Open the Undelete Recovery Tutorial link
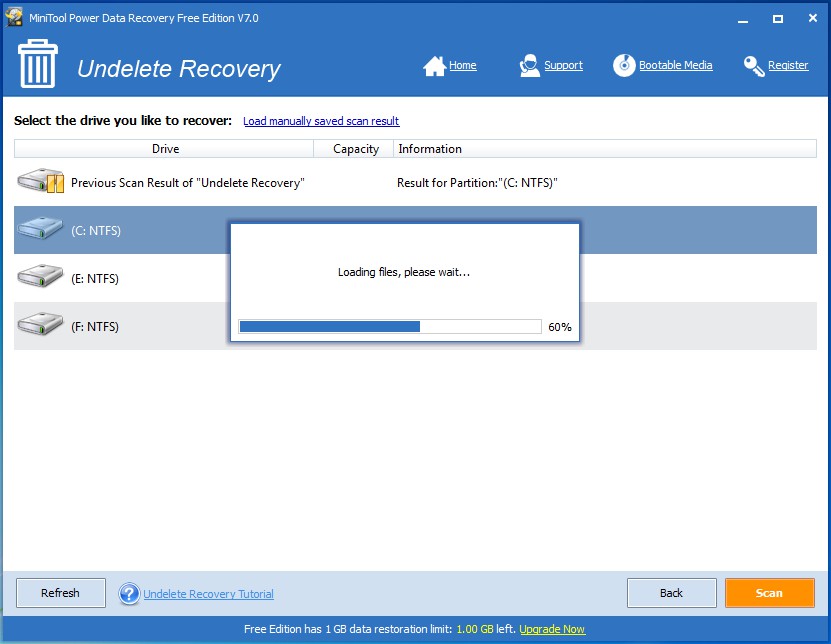 (x=208, y=594)
